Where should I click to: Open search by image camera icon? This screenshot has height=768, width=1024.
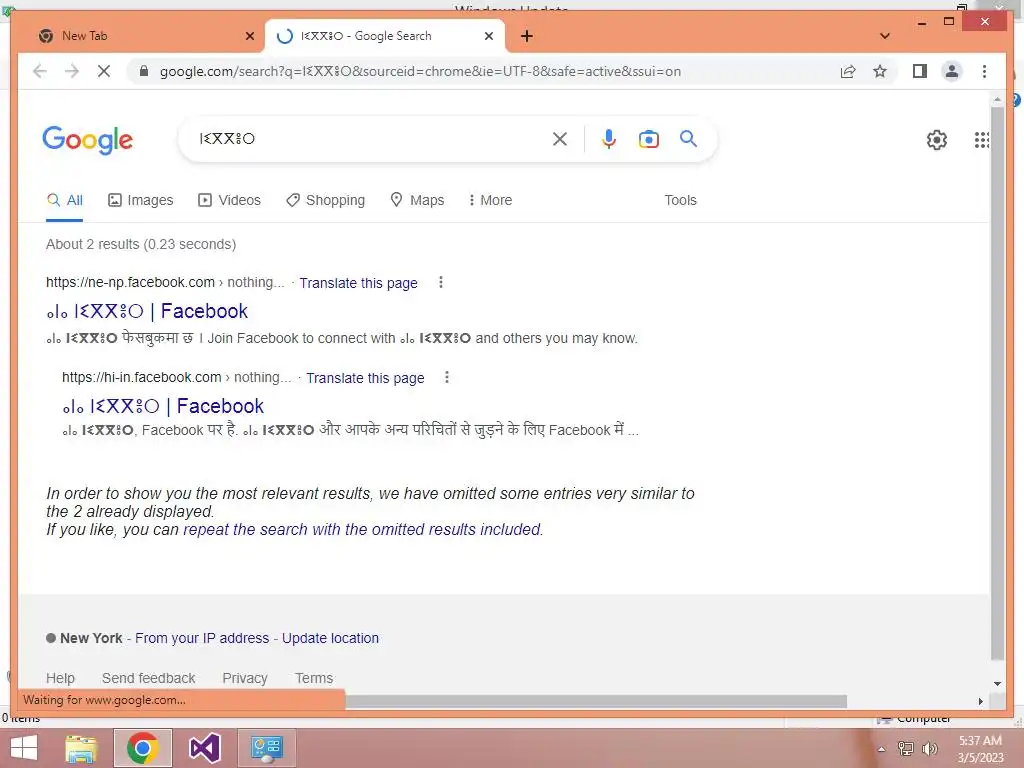tap(648, 139)
